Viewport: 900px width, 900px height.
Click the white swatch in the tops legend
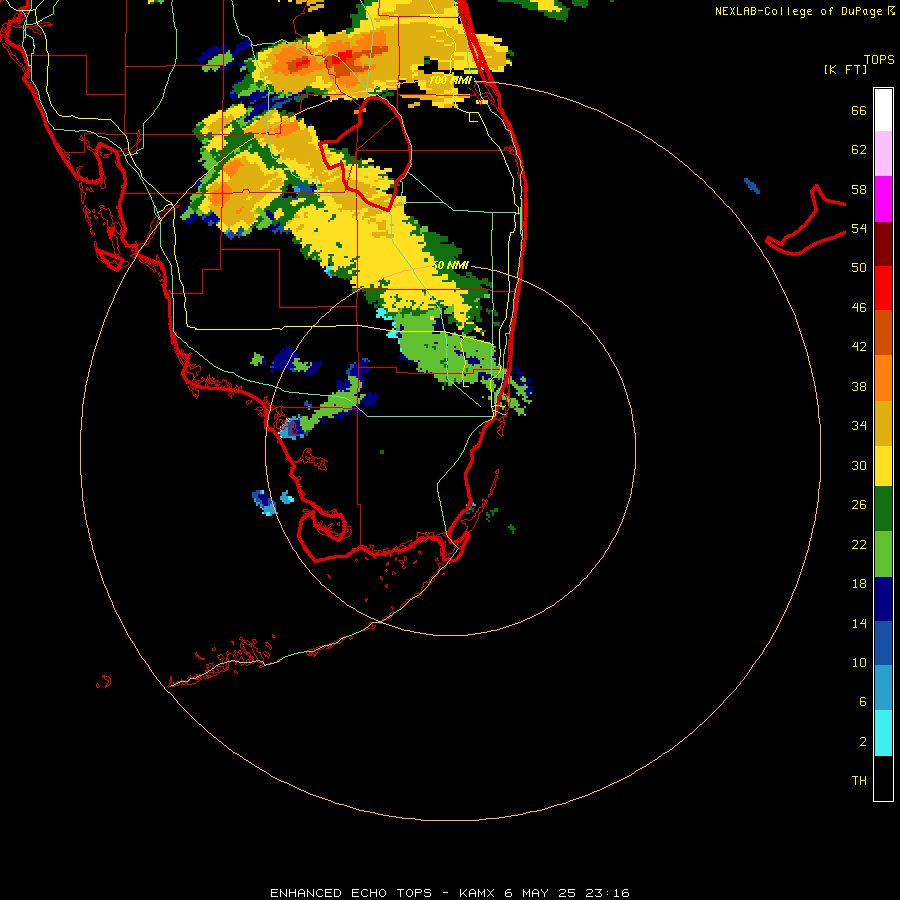(883, 110)
